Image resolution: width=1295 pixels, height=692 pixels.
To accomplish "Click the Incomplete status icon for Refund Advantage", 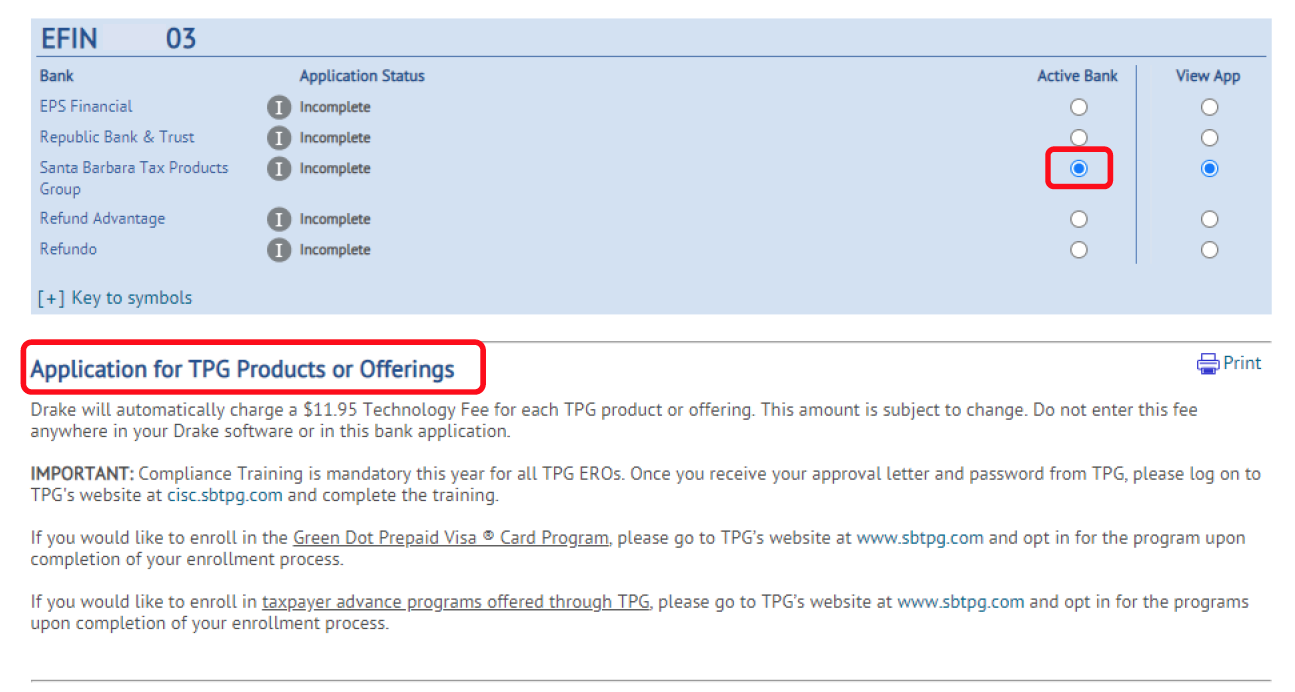I will pyautogui.click(x=279, y=219).
